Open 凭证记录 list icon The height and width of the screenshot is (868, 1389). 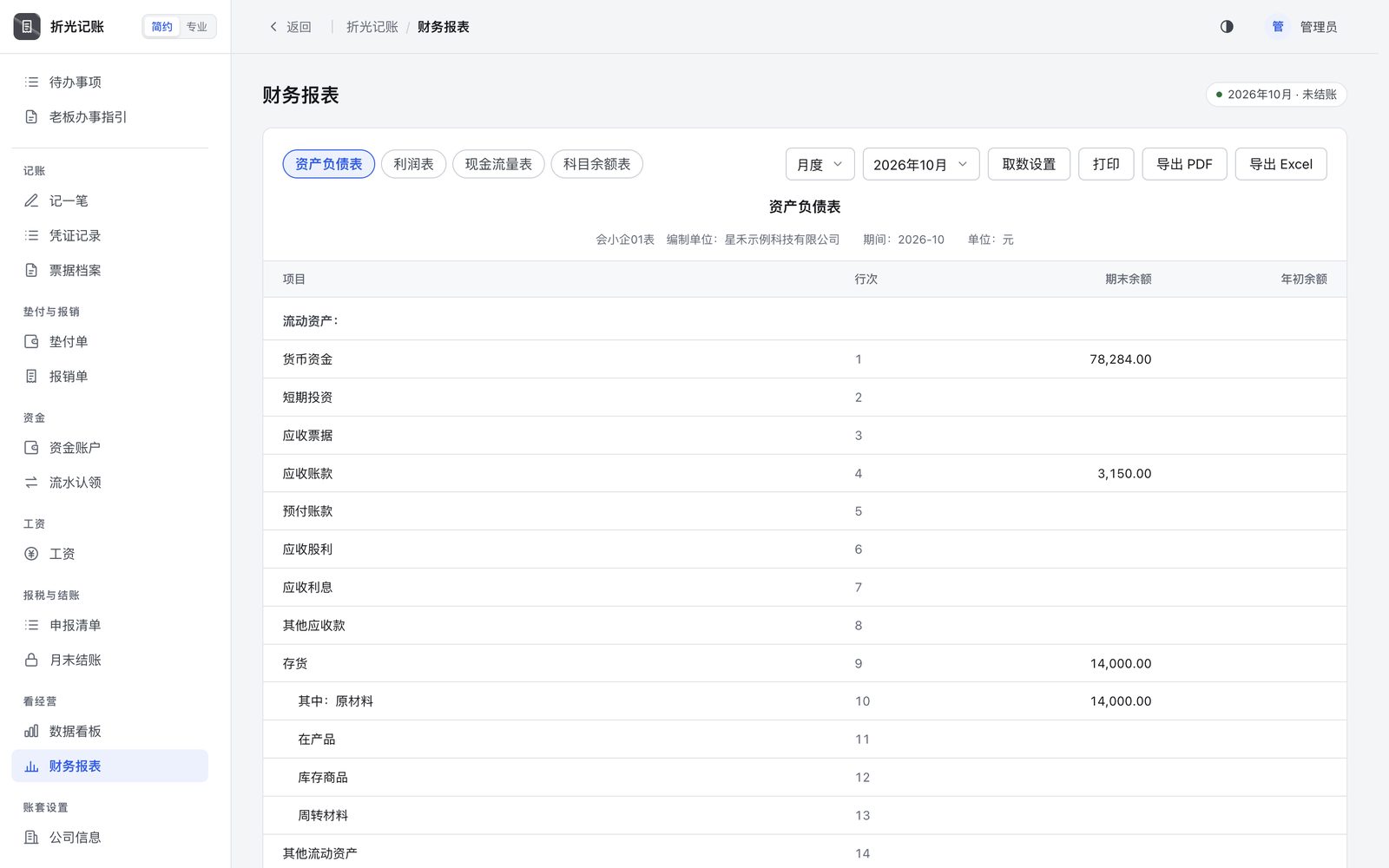[31, 235]
